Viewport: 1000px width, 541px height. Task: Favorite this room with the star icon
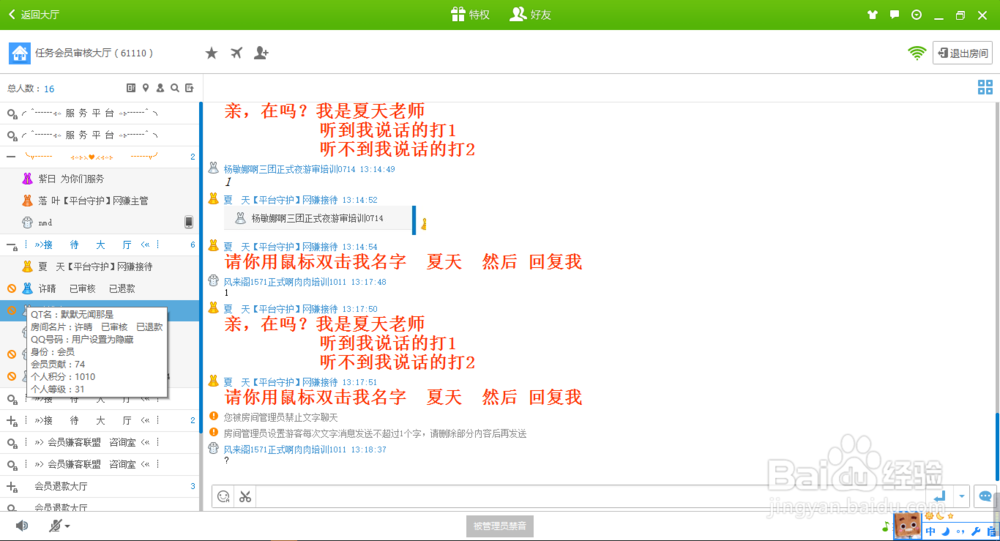(211, 53)
